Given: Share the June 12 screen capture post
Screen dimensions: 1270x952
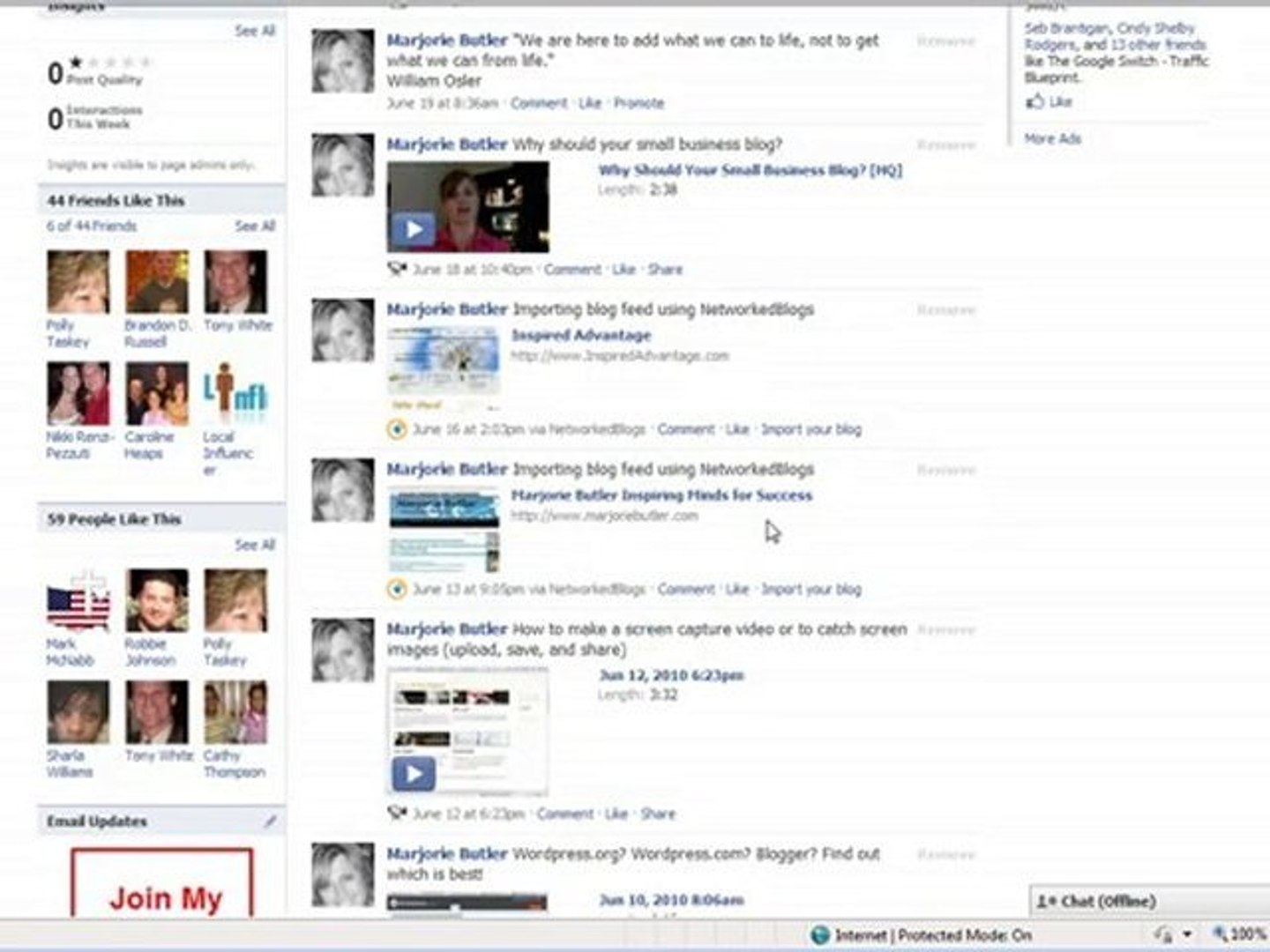Looking at the screenshot, I should point(658,813).
